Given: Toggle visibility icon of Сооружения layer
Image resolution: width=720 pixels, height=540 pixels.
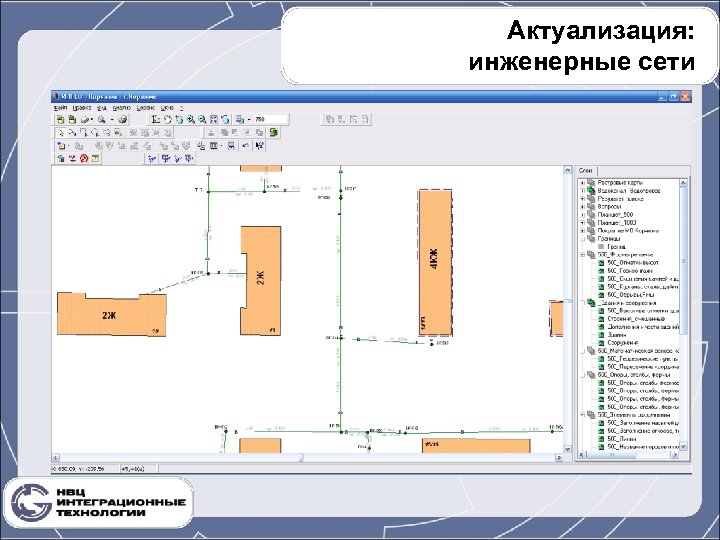Looking at the screenshot, I should point(601,343).
